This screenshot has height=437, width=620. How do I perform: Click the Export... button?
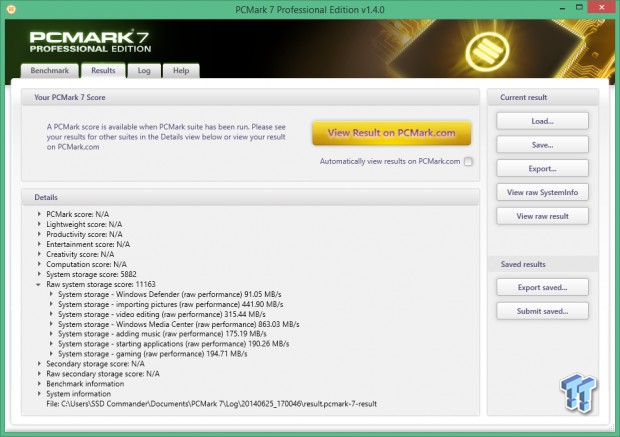click(x=542, y=168)
